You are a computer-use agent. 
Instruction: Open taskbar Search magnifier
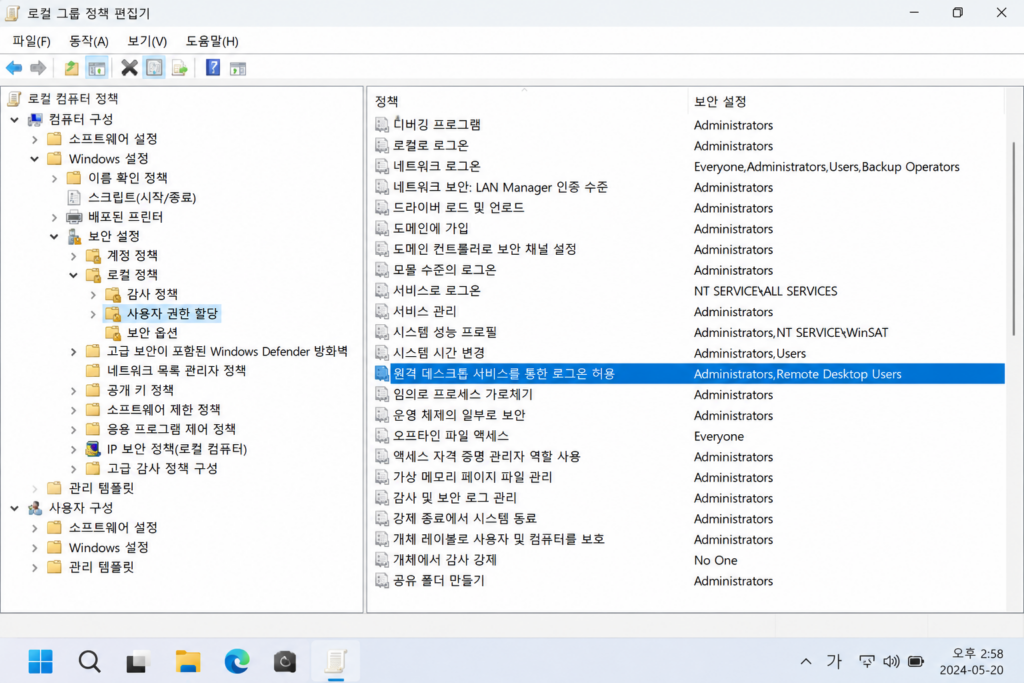[x=89, y=661]
